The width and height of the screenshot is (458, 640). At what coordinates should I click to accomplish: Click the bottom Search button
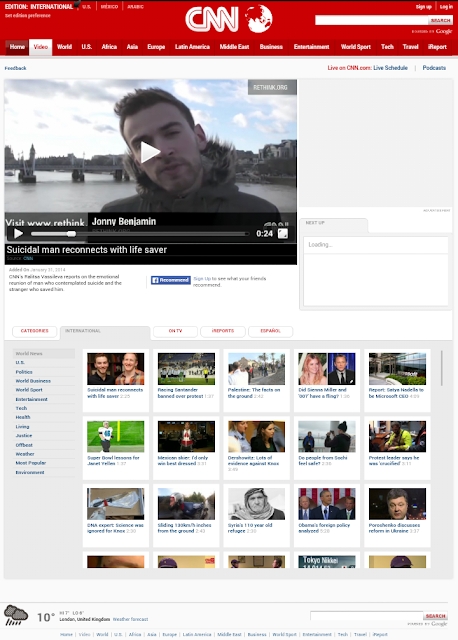click(x=436, y=616)
